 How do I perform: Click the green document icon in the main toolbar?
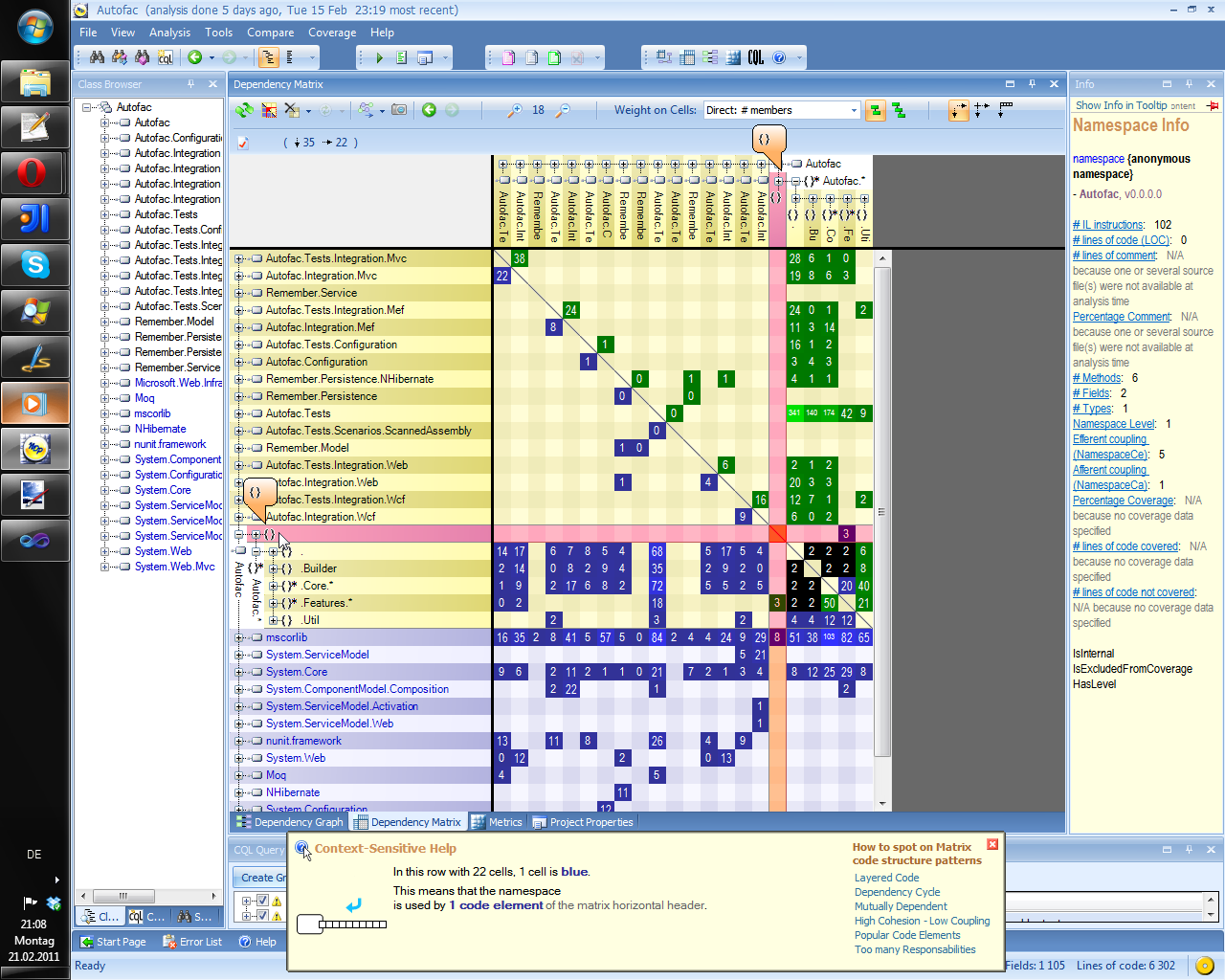(554, 57)
